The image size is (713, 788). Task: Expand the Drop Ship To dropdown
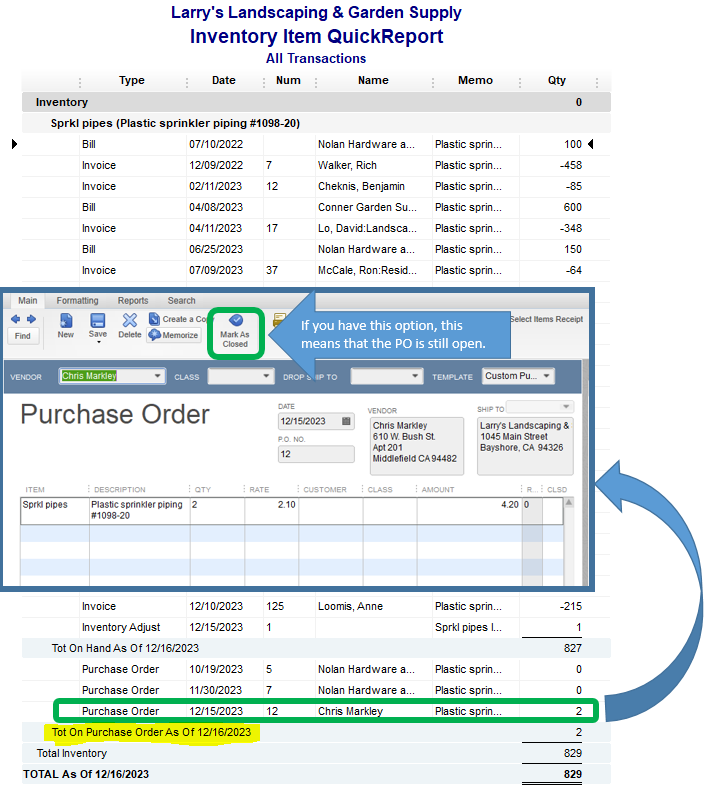point(414,376)
